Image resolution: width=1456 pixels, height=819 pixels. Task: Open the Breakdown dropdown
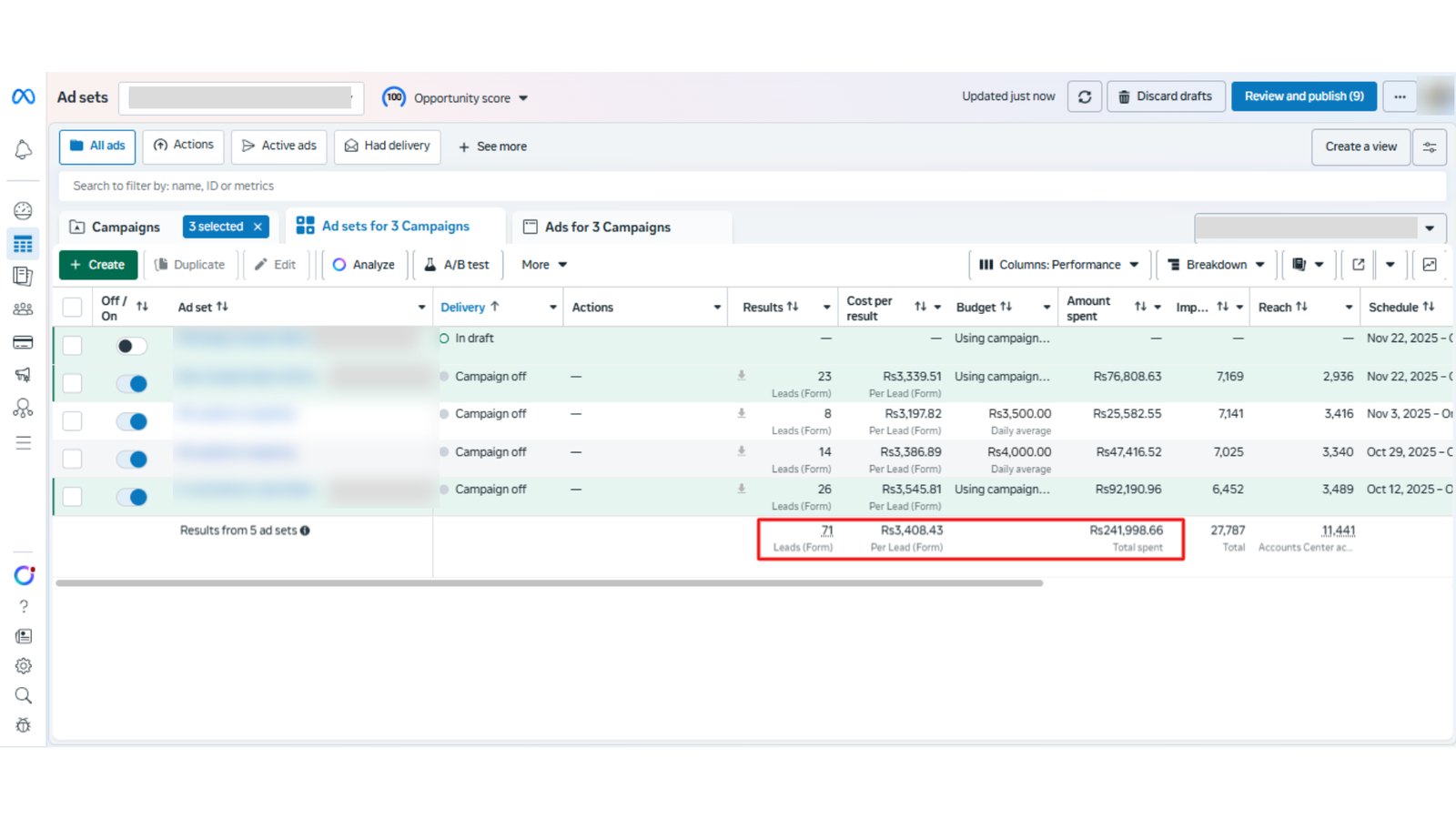coord(1217,265)
